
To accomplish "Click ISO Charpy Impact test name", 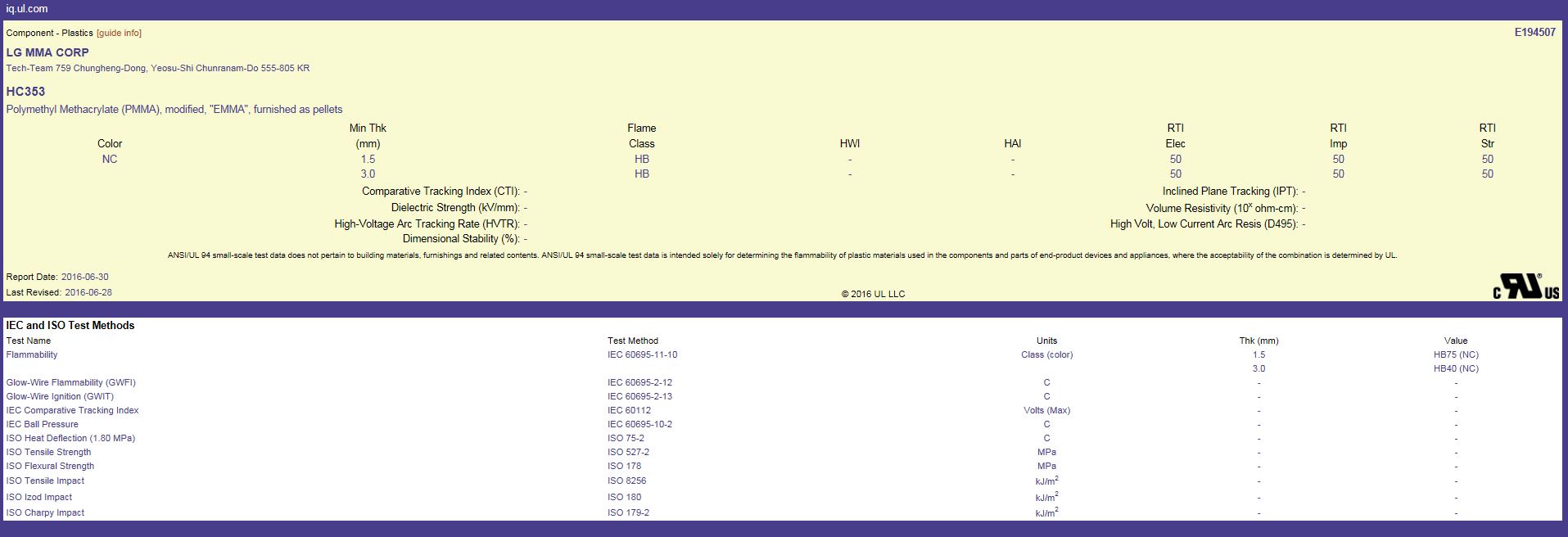I will coord(46,512).
